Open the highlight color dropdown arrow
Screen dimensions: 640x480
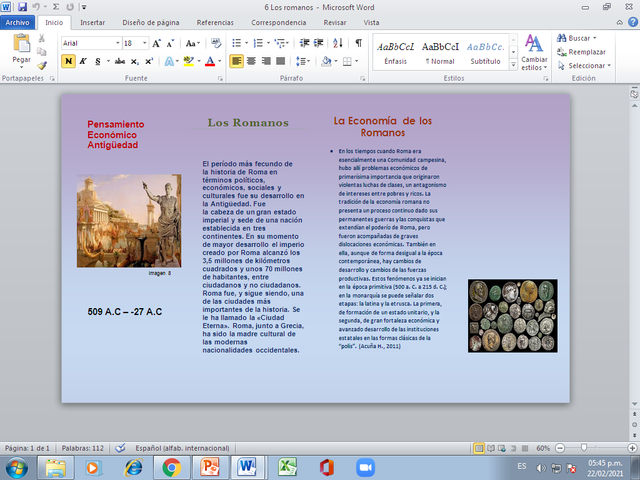[199, 62]
